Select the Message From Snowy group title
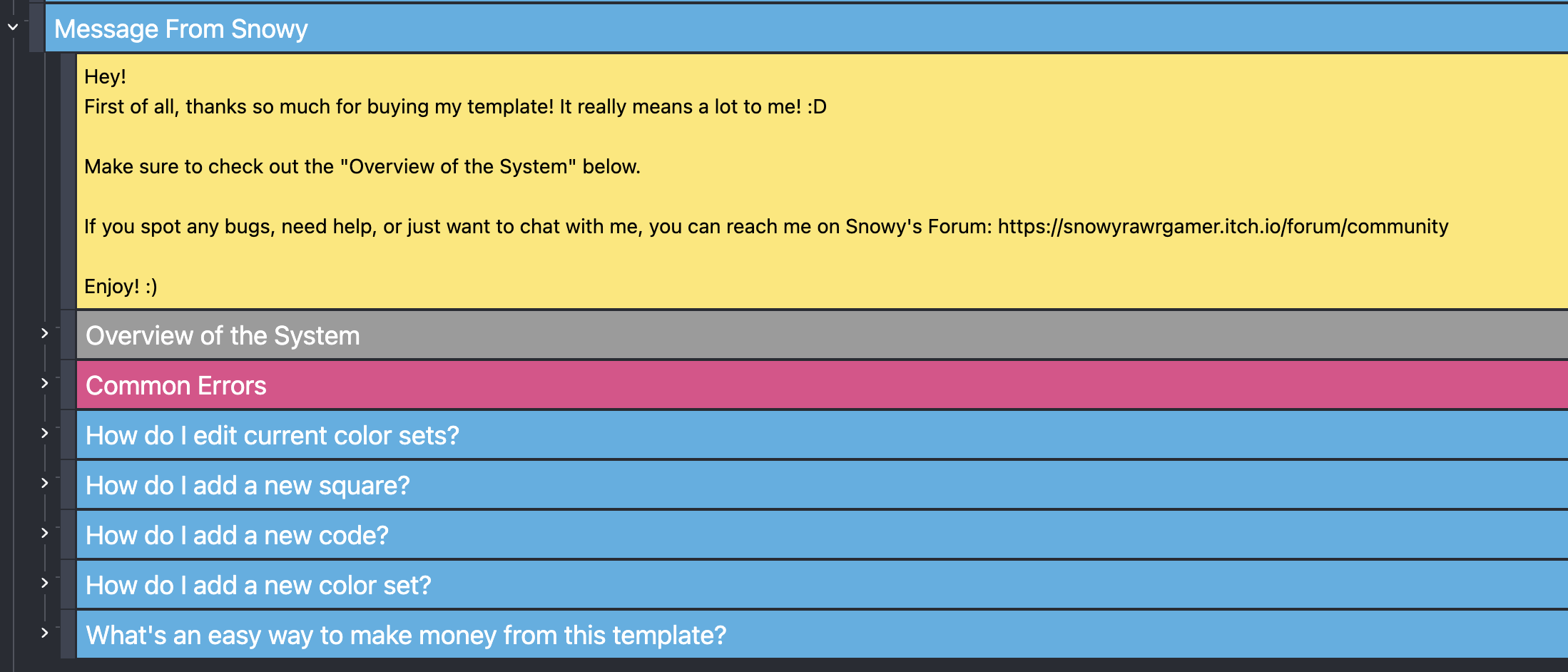The image size is (1568, 672). 181,29
